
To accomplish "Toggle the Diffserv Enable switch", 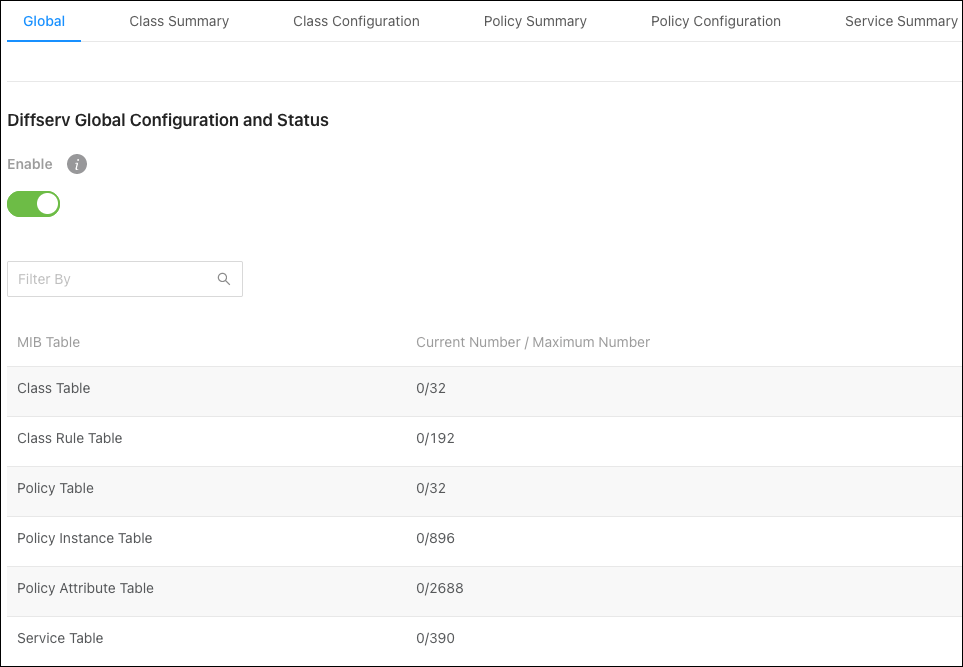I will point(33,204).
